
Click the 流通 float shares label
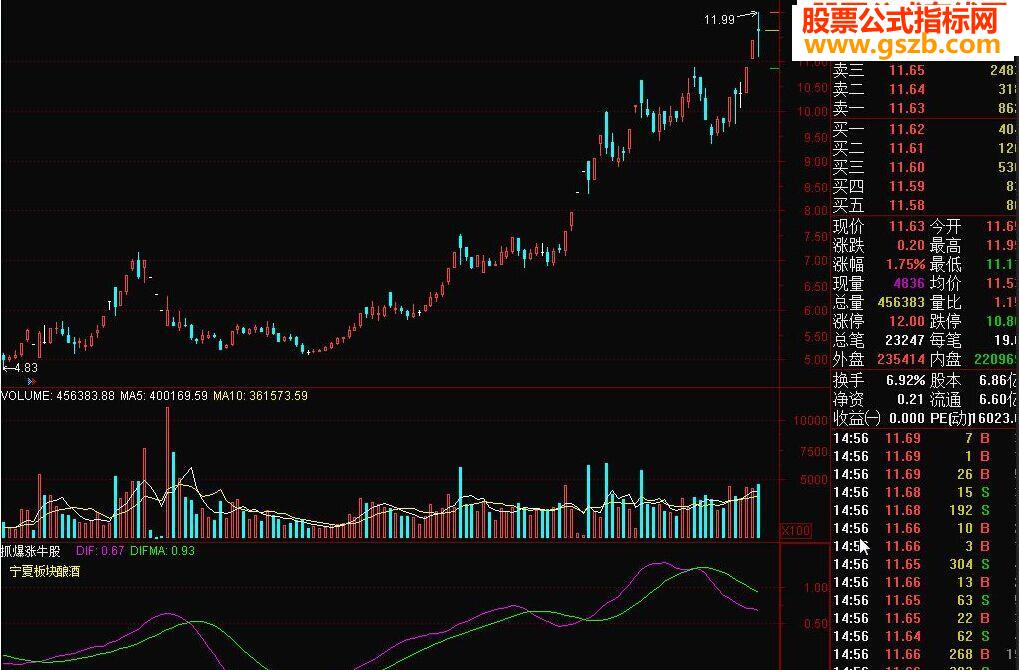point(945,399)
